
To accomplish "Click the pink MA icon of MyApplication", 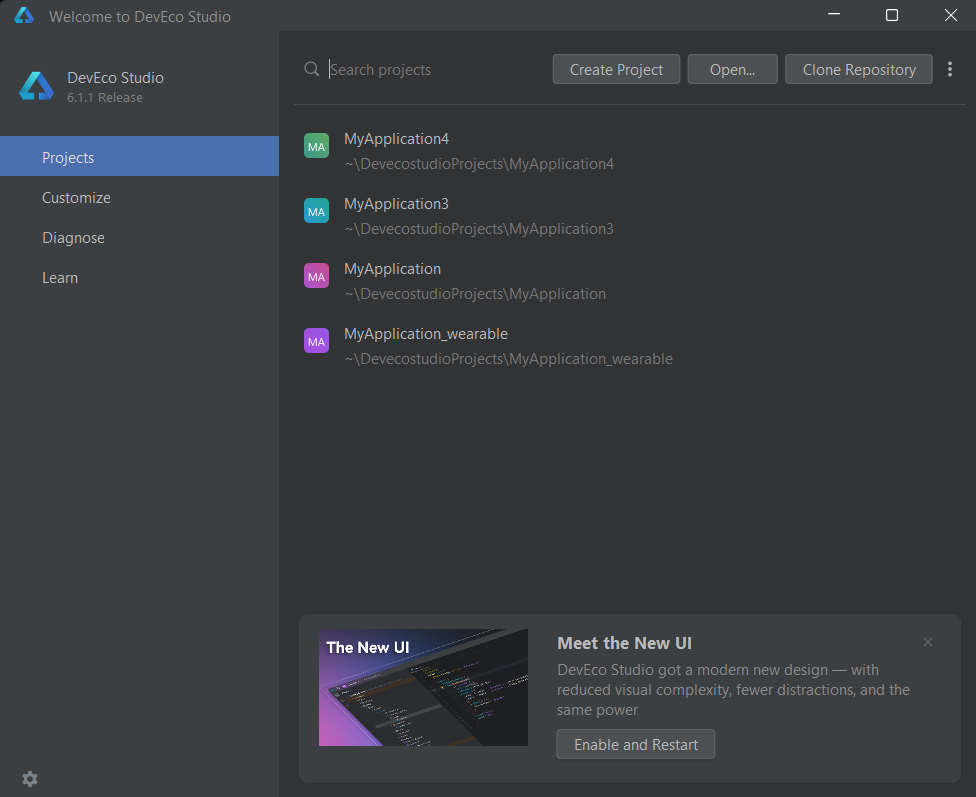I will 316,276.
